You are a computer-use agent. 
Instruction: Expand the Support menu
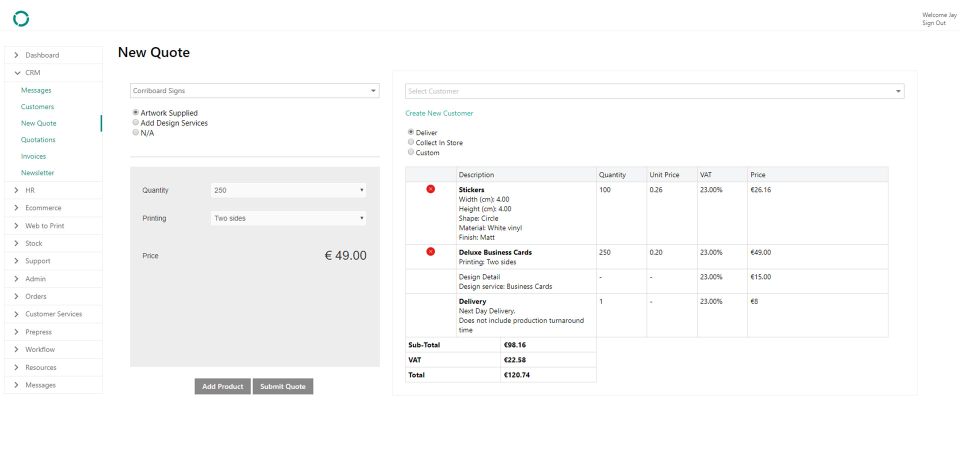(x=53, y=261)
